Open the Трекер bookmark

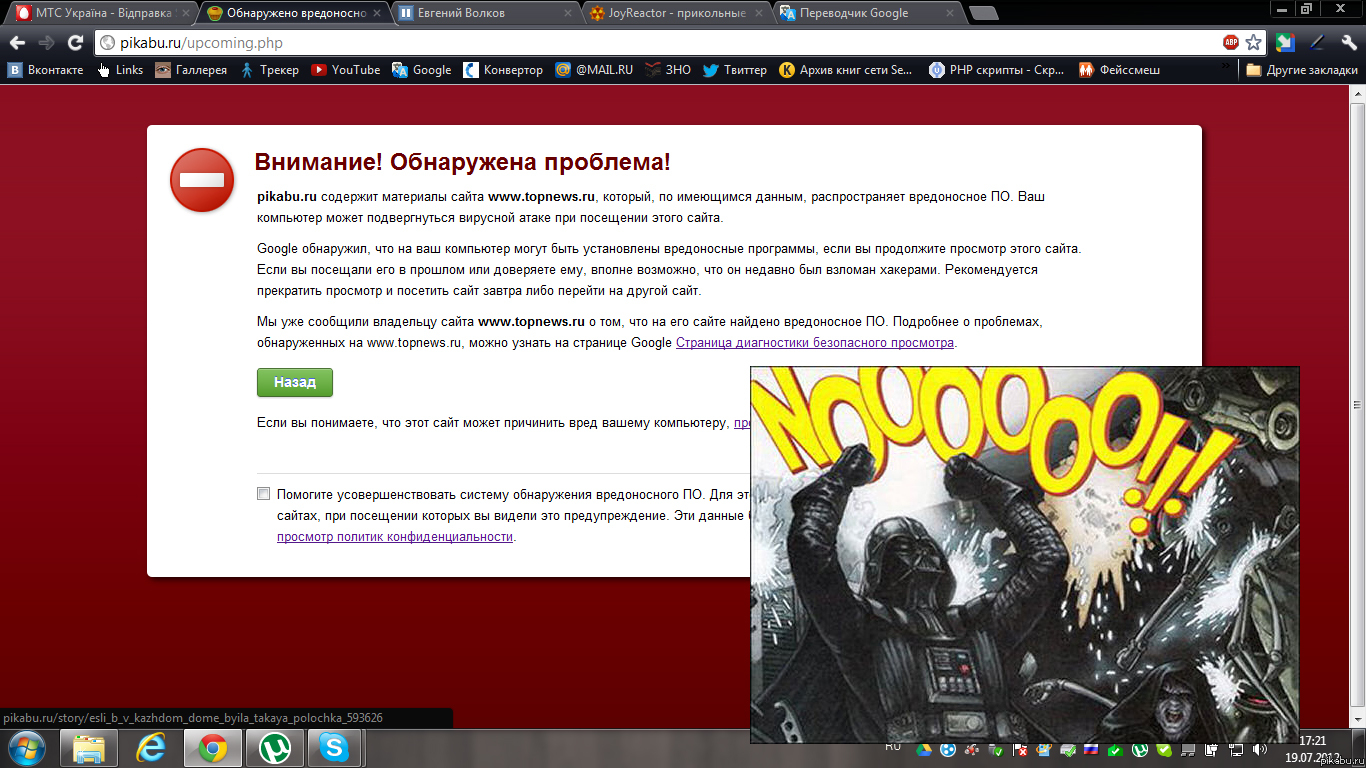pyautogui.click(x=269, y=70)
